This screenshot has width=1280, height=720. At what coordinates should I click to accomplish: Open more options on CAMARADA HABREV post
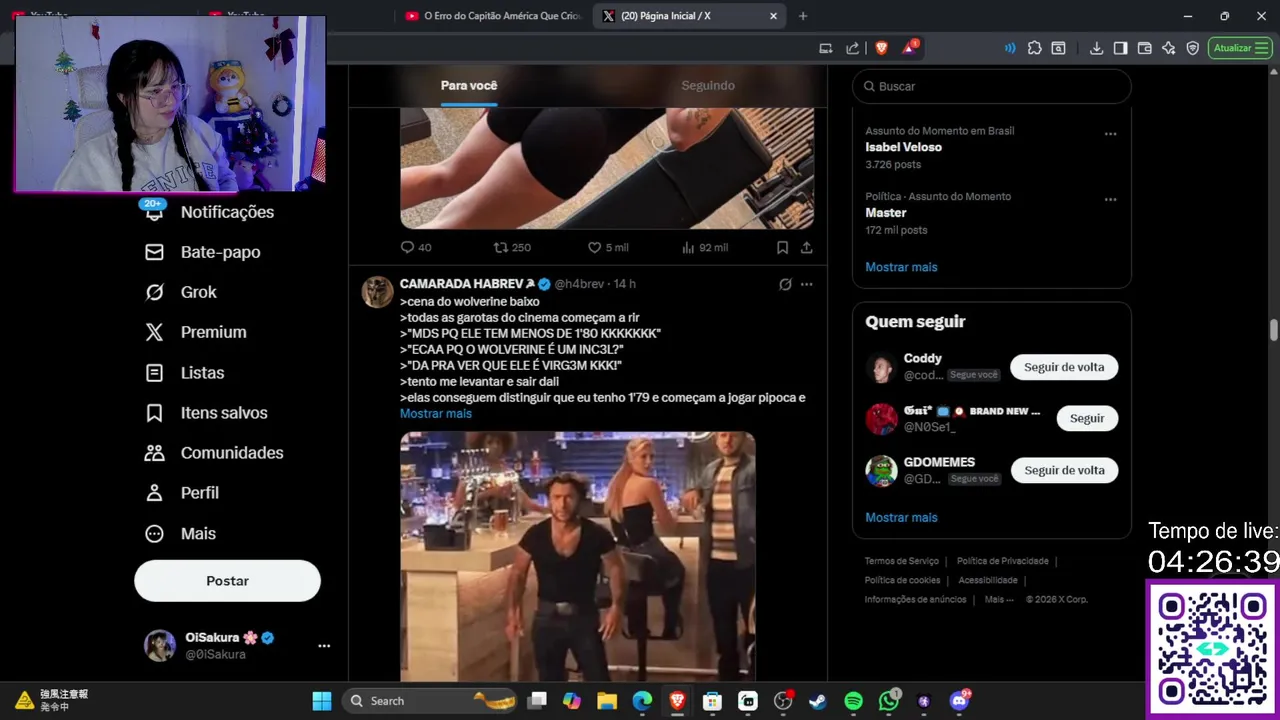806,284
